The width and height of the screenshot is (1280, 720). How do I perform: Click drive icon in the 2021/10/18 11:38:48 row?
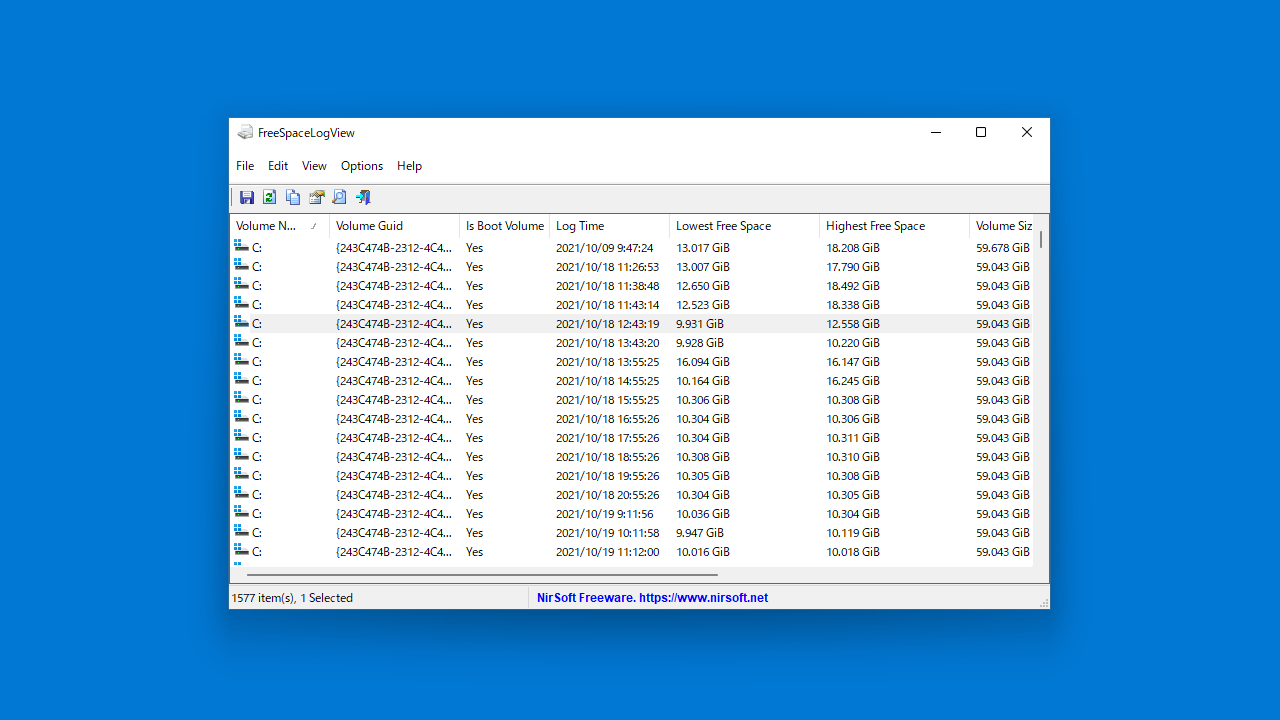(241, 284)
